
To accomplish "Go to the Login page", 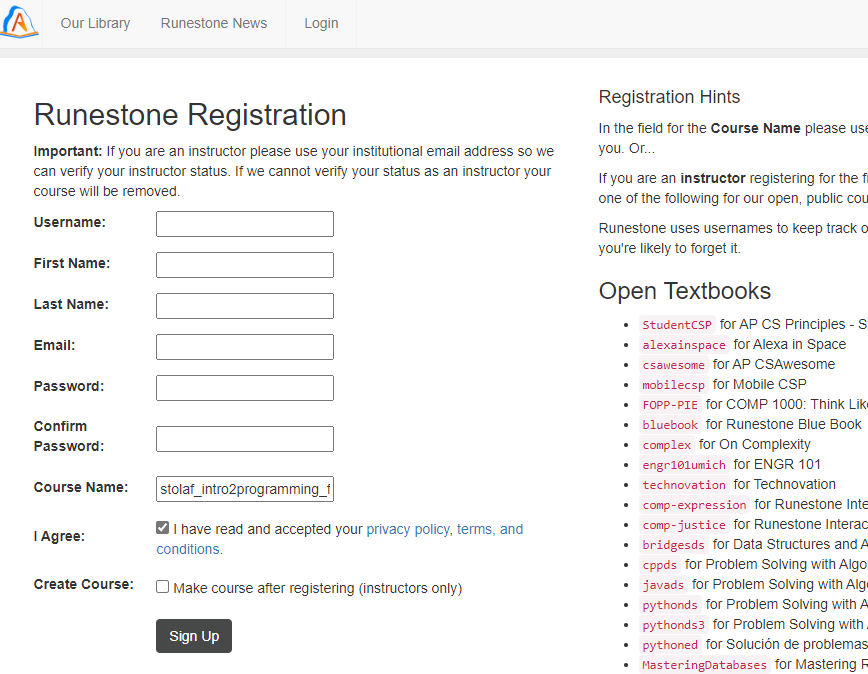I will [321, 23].
